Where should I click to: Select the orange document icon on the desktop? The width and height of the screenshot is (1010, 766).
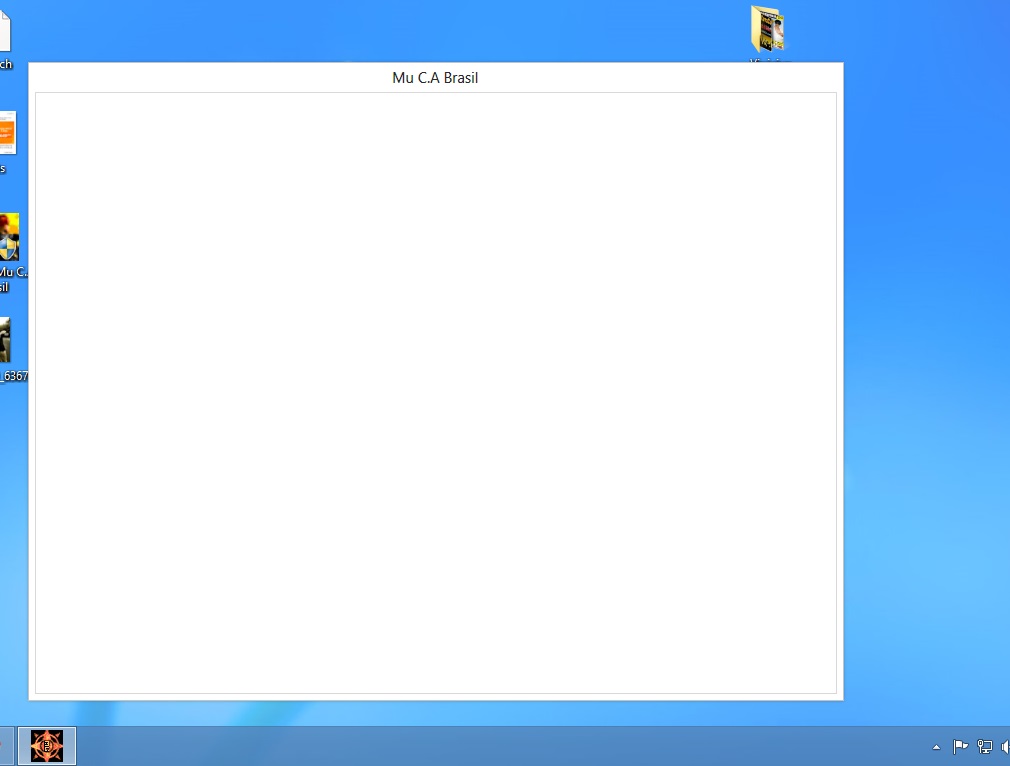pos(7,132)
